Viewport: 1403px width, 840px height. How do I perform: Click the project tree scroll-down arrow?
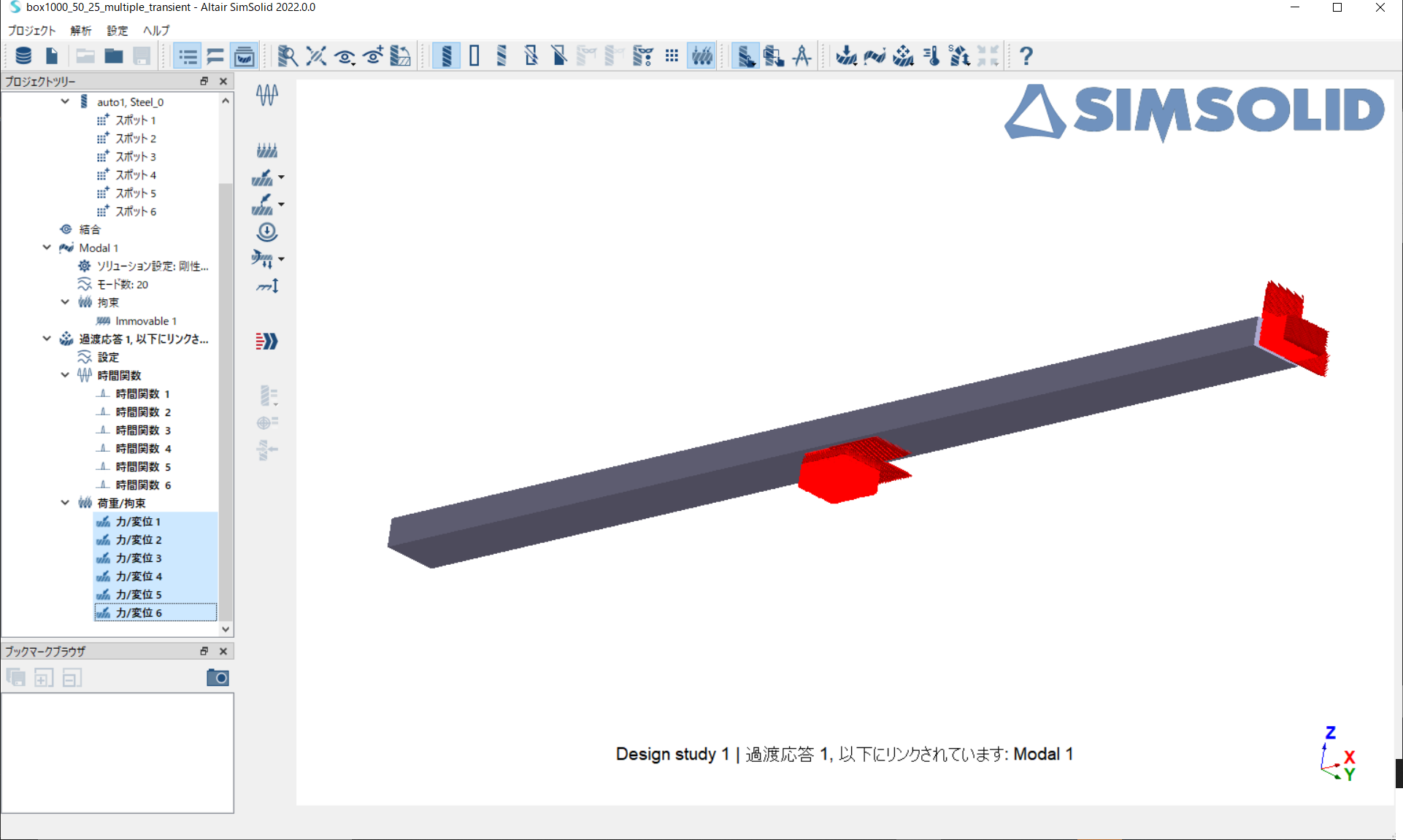226,629
